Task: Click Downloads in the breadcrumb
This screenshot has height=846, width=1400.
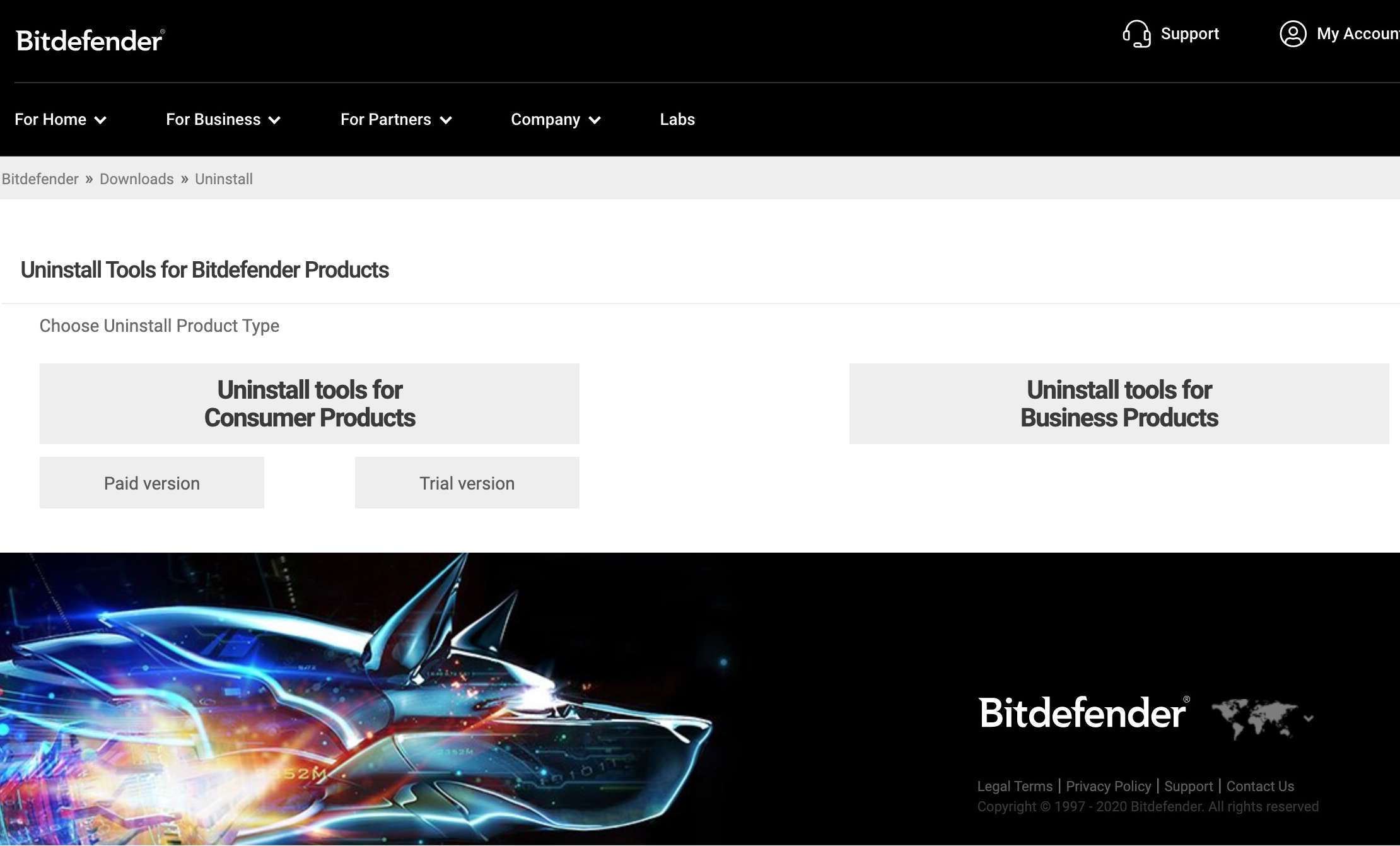Action: pyautogui.click(x=137, y=179)
